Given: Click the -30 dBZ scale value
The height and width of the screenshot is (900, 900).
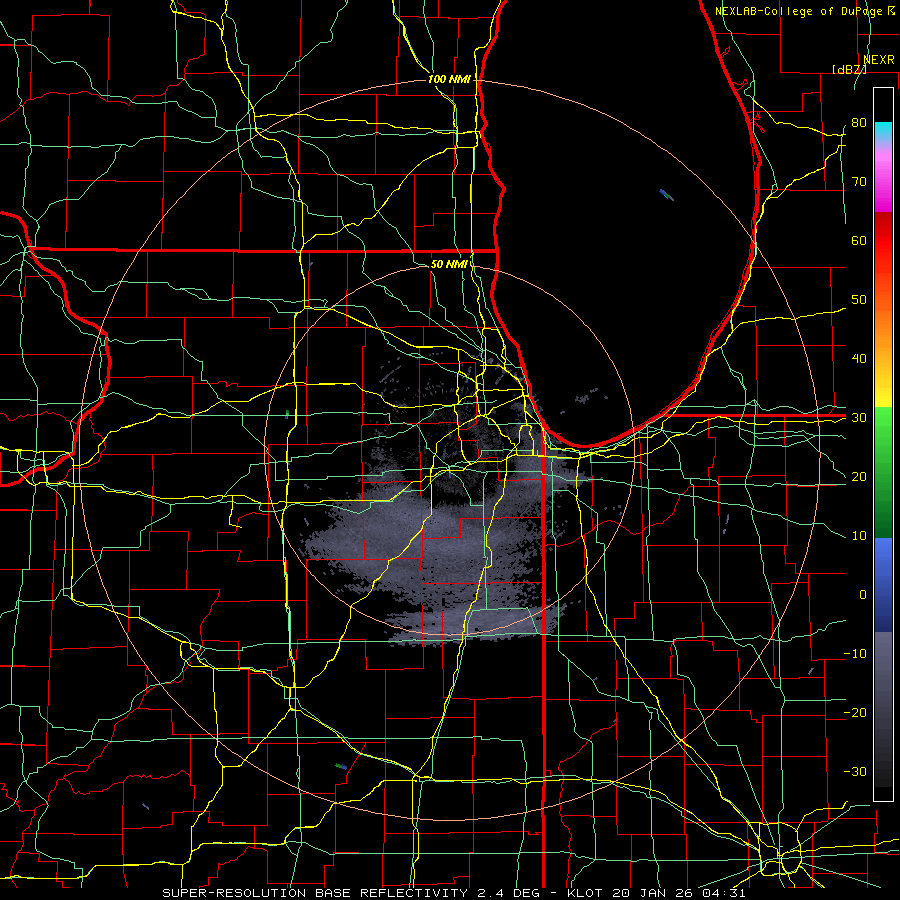Looking at the screenshot, I should tap(855, 771).
